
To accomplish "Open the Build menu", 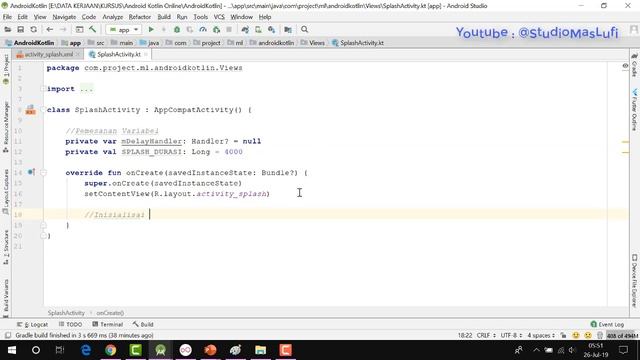I will point(164,17).
